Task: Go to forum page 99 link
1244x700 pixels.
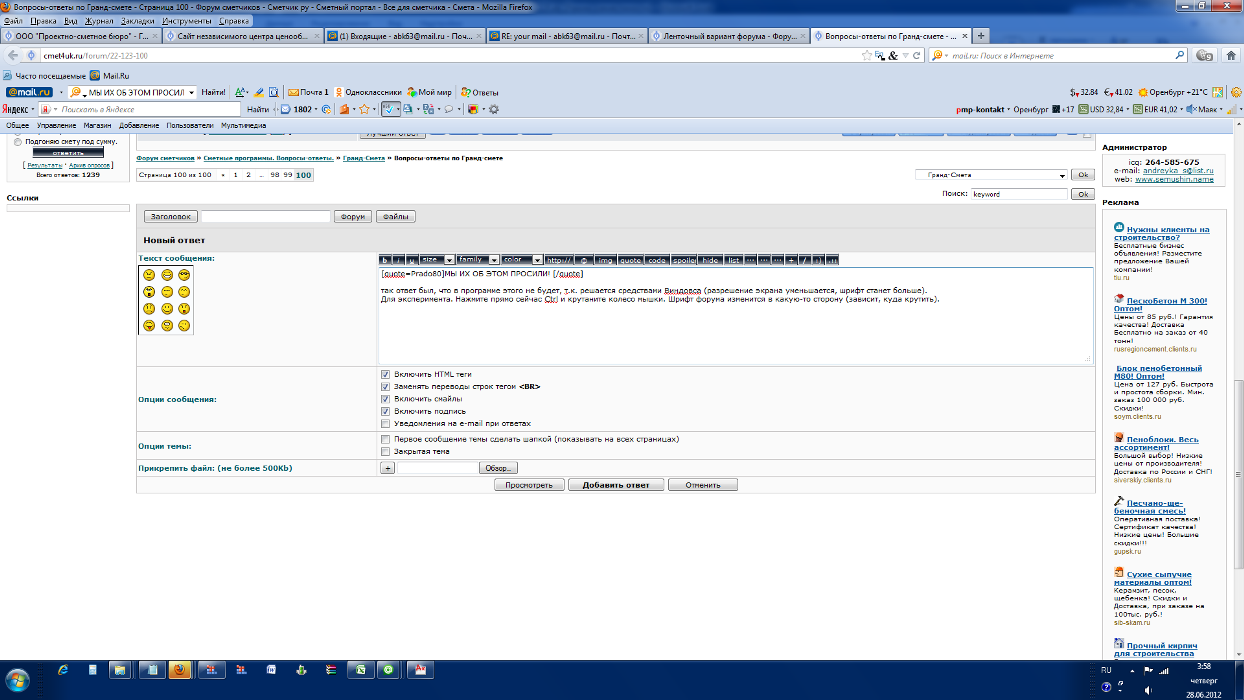Action: point(288,175)
